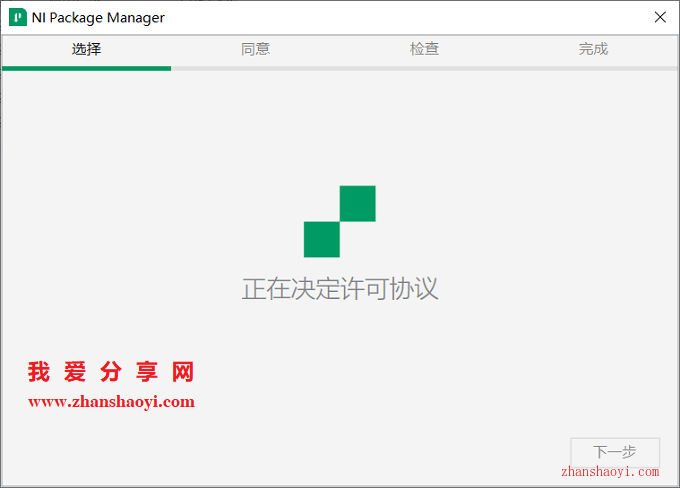680x488 pixels.
Task: Open the red www.zhanshaoyi.com link
Action: 111,402
